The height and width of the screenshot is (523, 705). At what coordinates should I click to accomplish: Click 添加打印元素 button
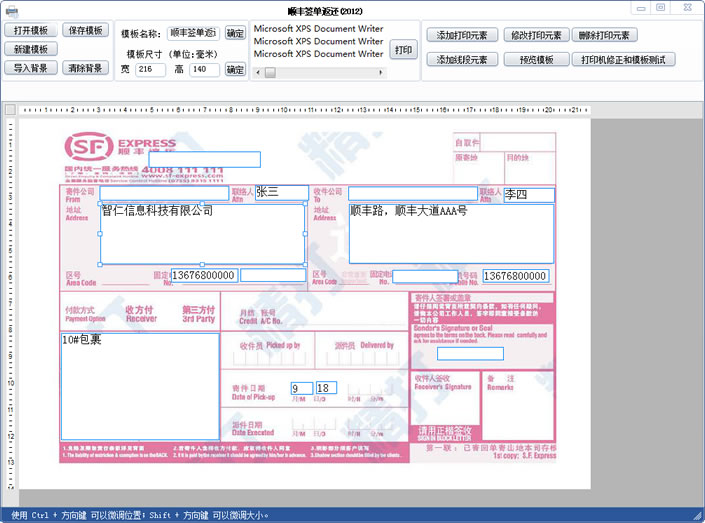[x=462, y=35]
